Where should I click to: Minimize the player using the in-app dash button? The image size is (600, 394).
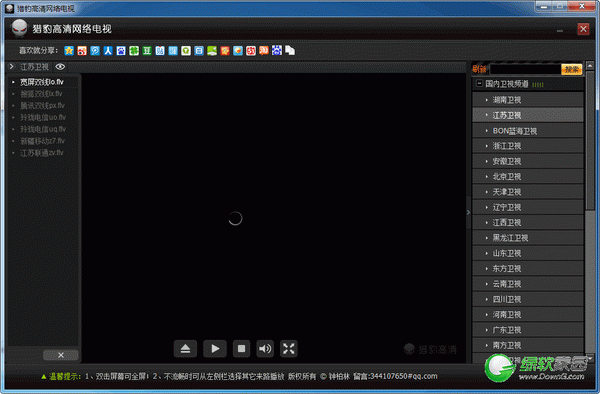560,30
